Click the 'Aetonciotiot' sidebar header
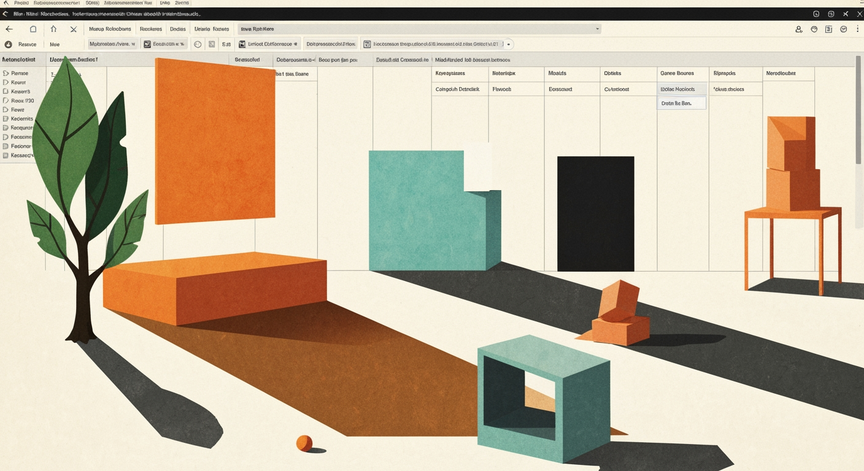This screenshot has height=471, width=864. [19, 59]
